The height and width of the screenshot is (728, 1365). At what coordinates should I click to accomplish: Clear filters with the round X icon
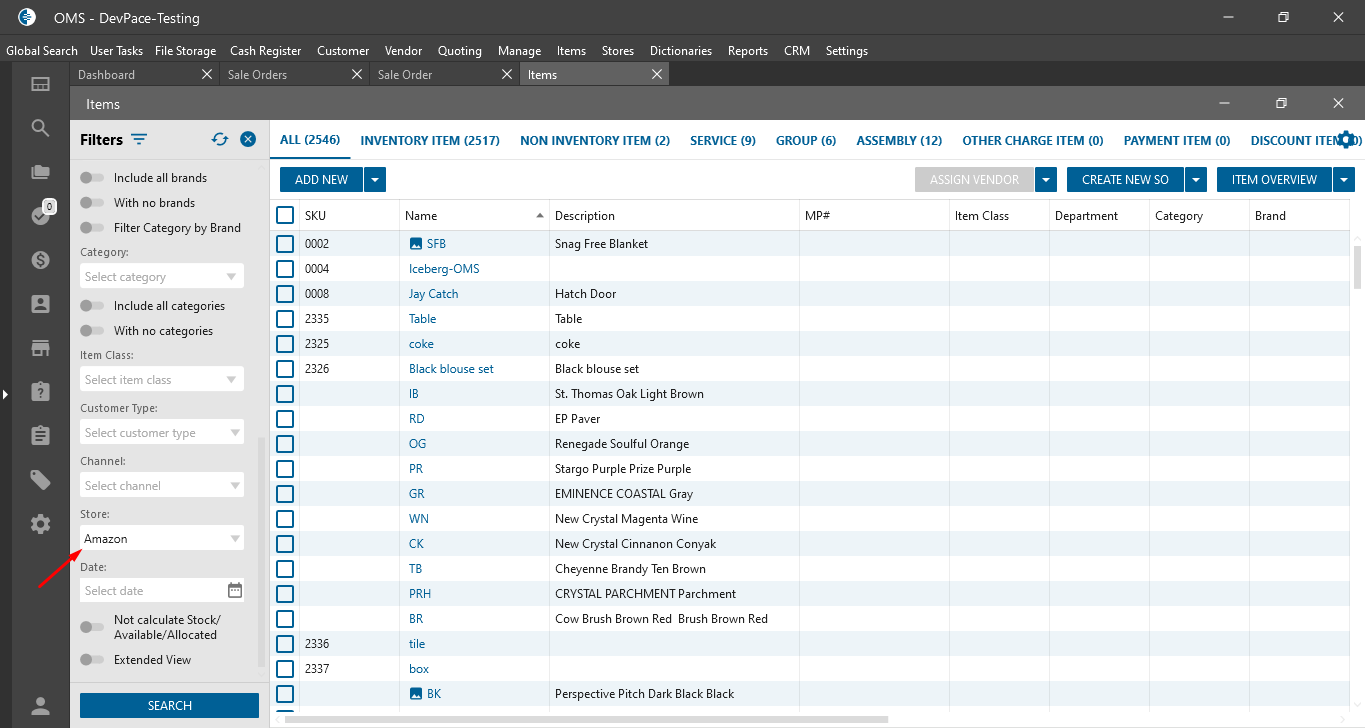click(248, 140)
